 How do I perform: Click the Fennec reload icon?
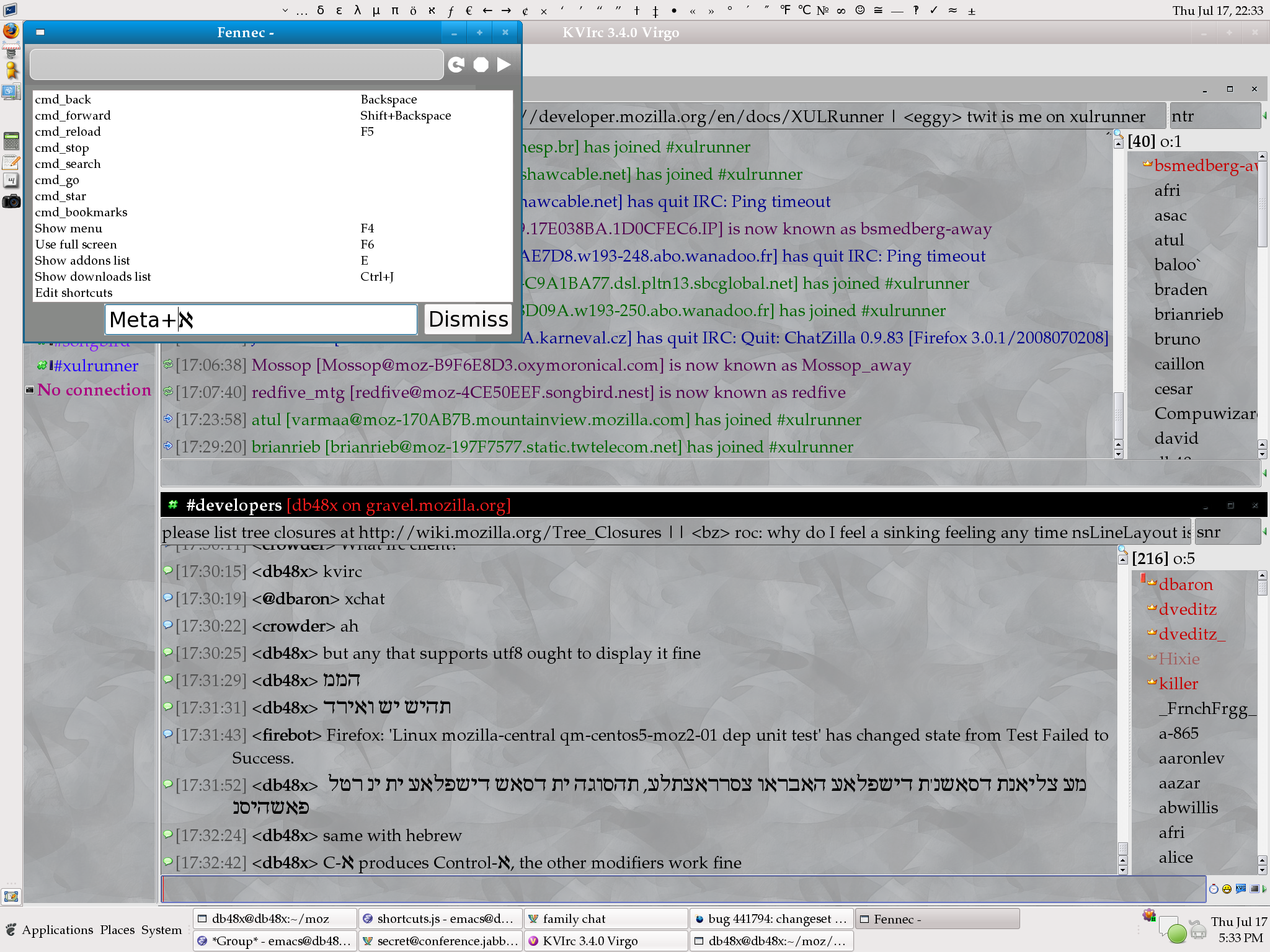point(456,64)
